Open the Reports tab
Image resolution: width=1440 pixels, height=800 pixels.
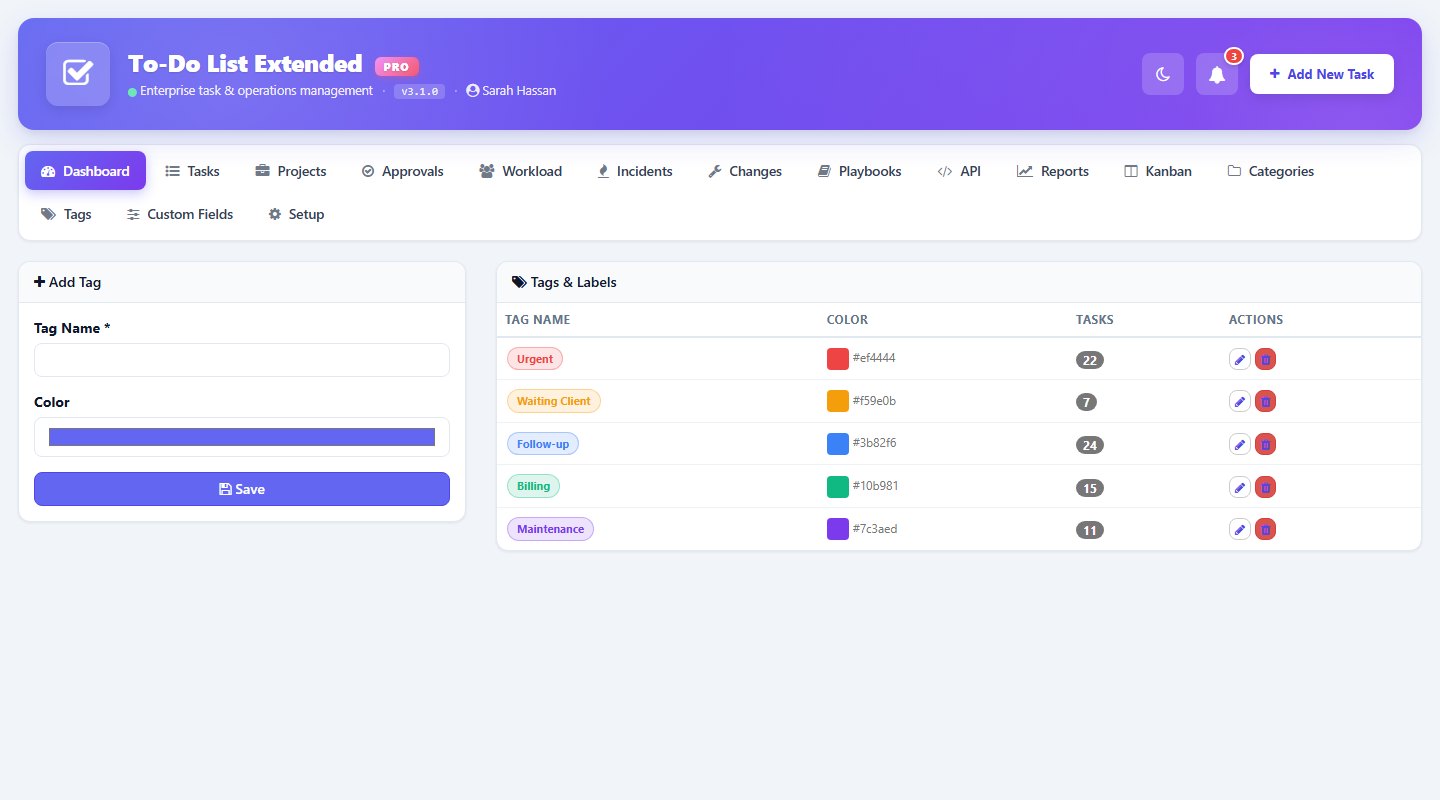tap(1052, 171)
